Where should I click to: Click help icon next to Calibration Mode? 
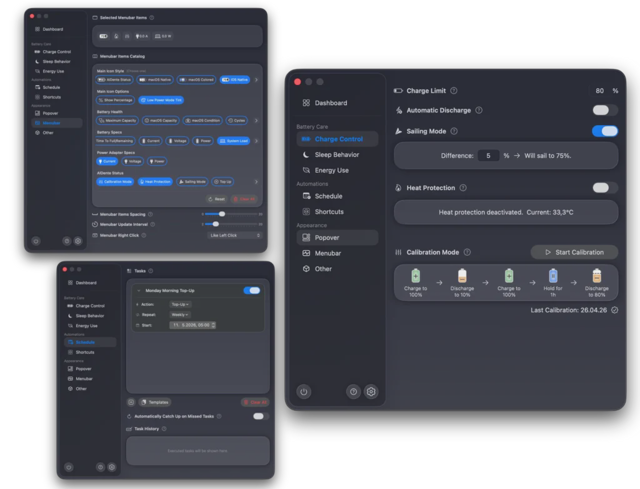pos(467,252)
